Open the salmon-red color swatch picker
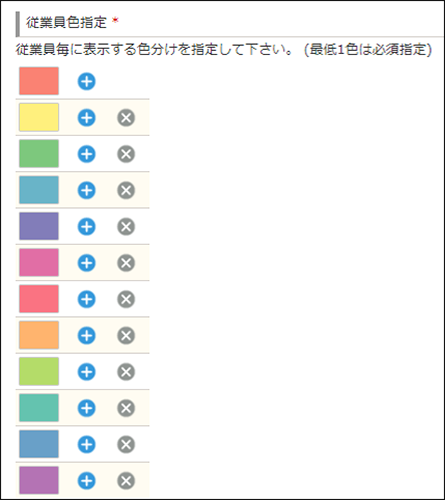Viewport: 445px width, 500px height. [x=39, y=81]
